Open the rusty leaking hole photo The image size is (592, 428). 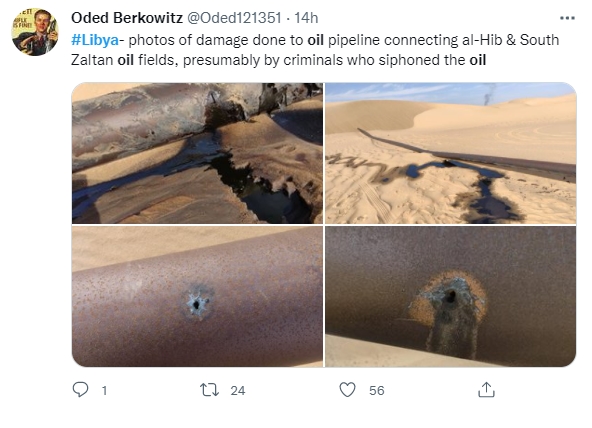pyautogui.click(x=450, y=297)
